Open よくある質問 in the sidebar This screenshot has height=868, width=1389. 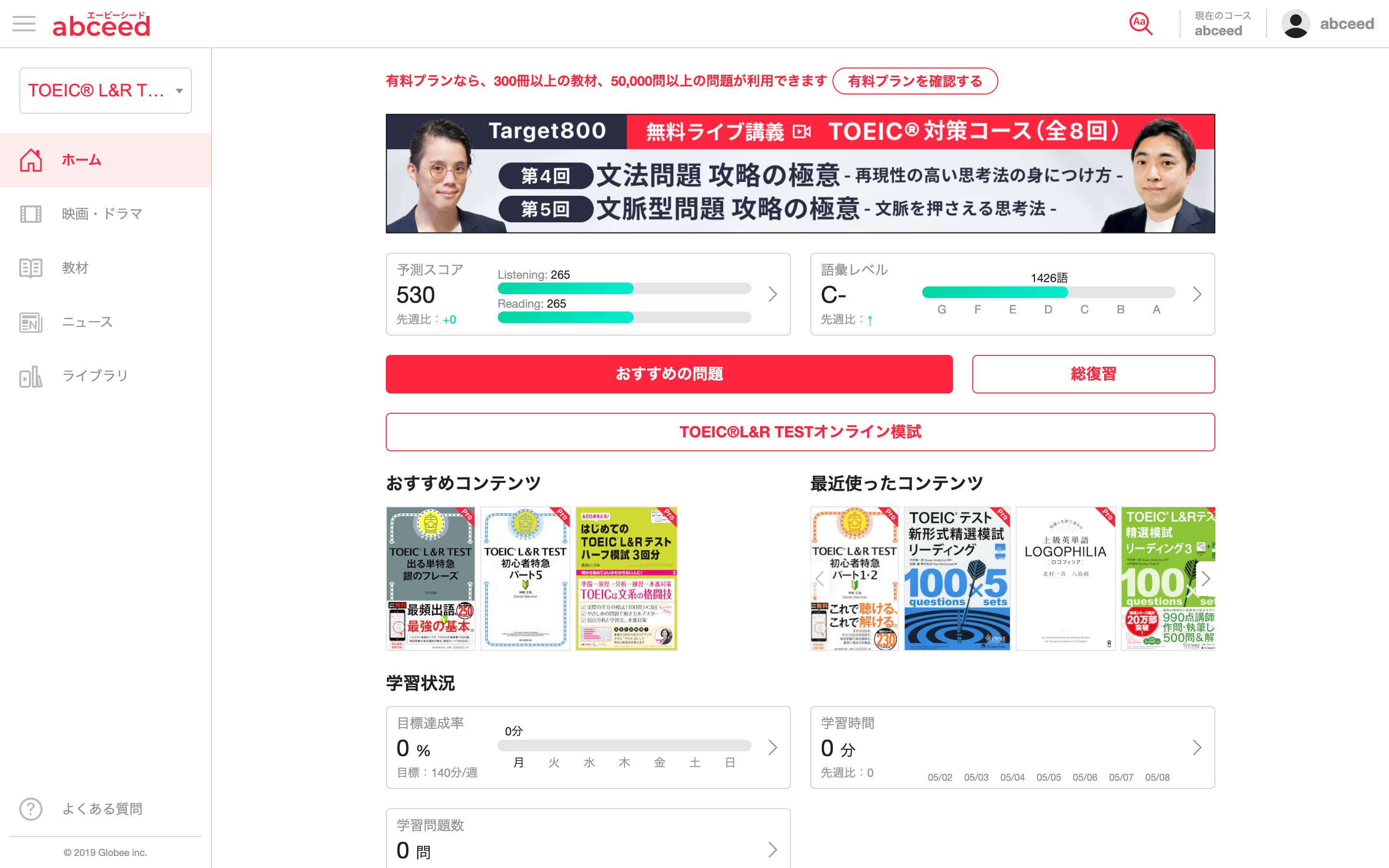(106, 809)
